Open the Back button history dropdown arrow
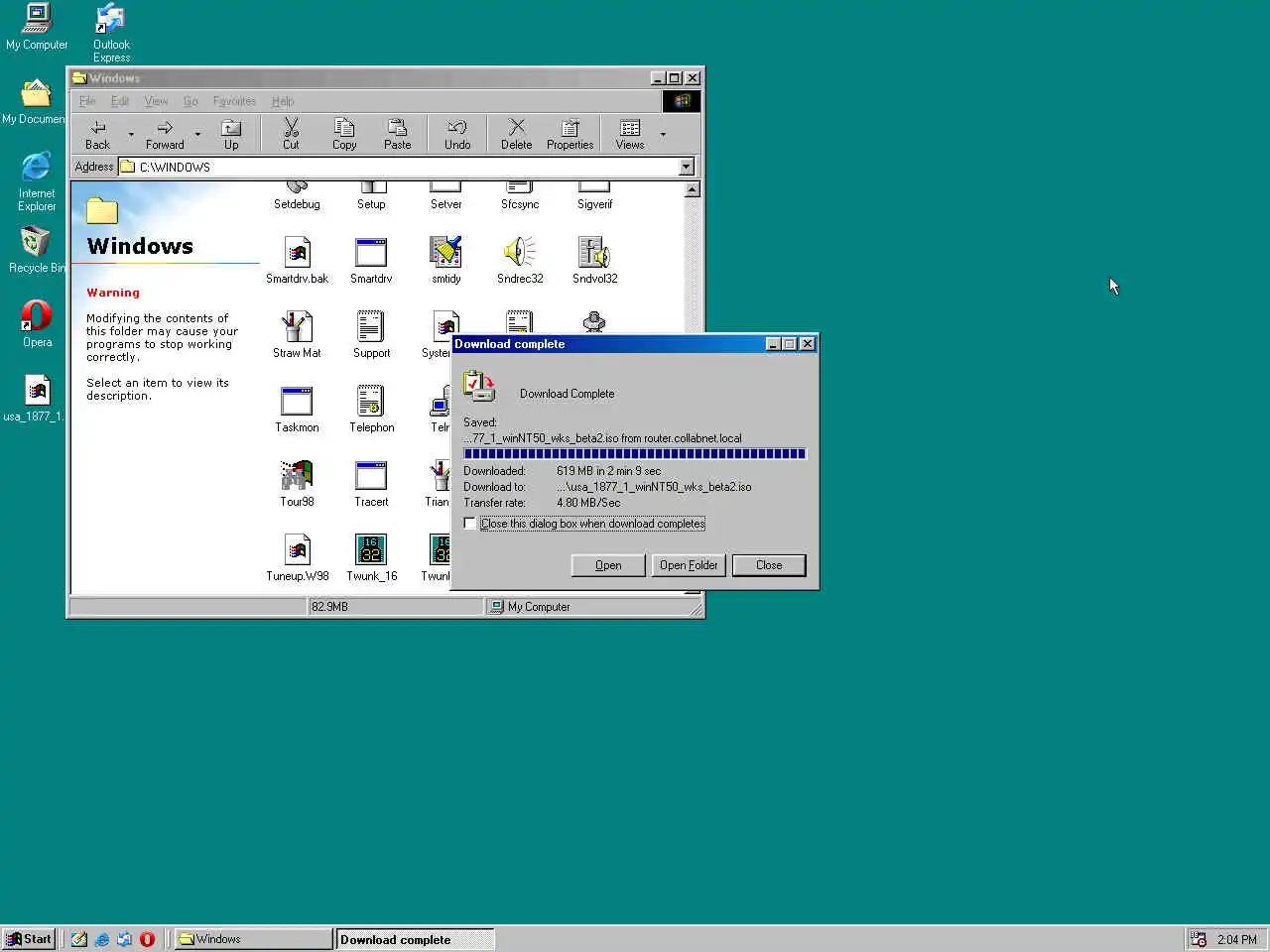This screenshot has height=952, width=1270. pos(131,134)
